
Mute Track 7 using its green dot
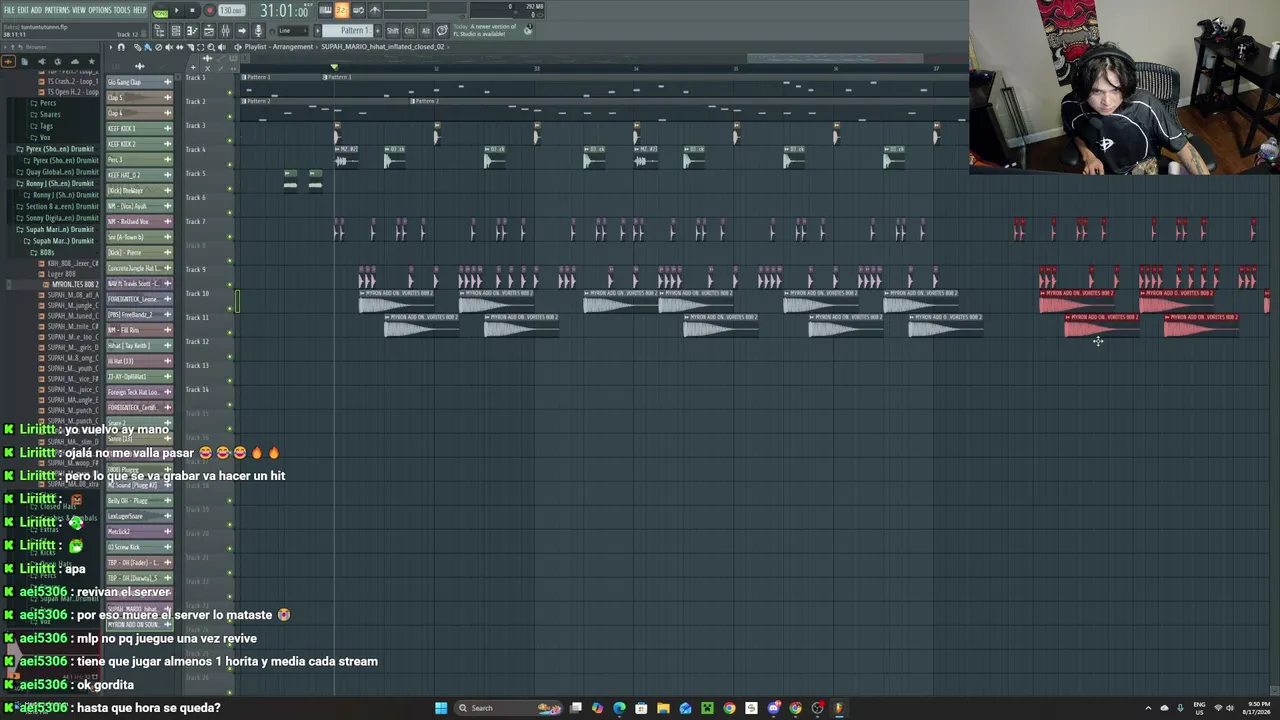point(230,237)
